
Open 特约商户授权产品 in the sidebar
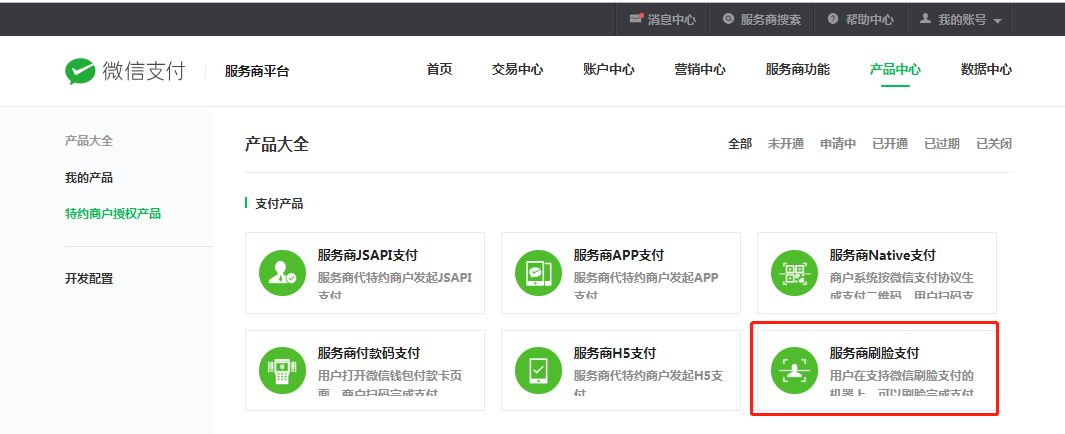tap(113, 214)
